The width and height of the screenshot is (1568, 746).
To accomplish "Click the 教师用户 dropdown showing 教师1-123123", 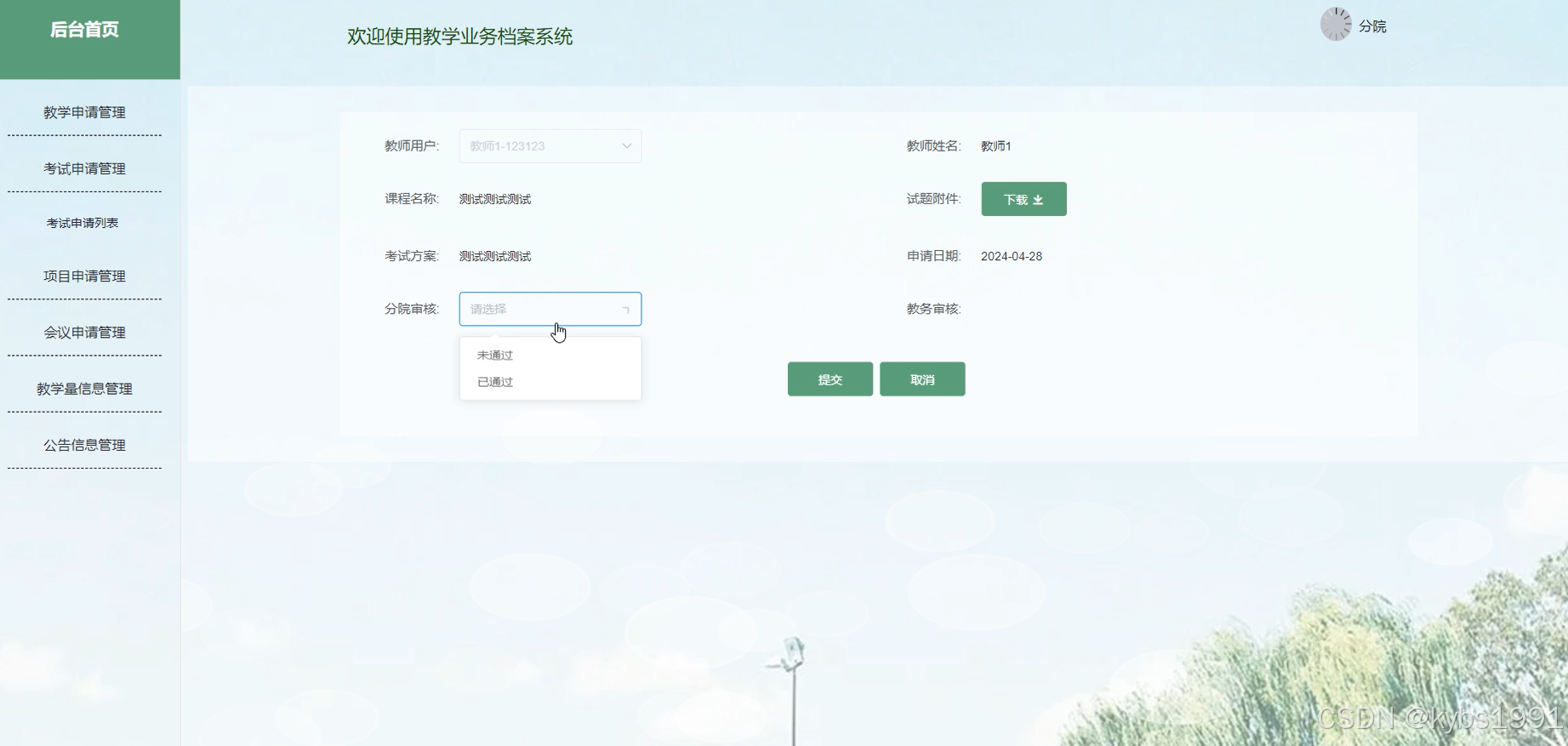I will tap(550, 146).
